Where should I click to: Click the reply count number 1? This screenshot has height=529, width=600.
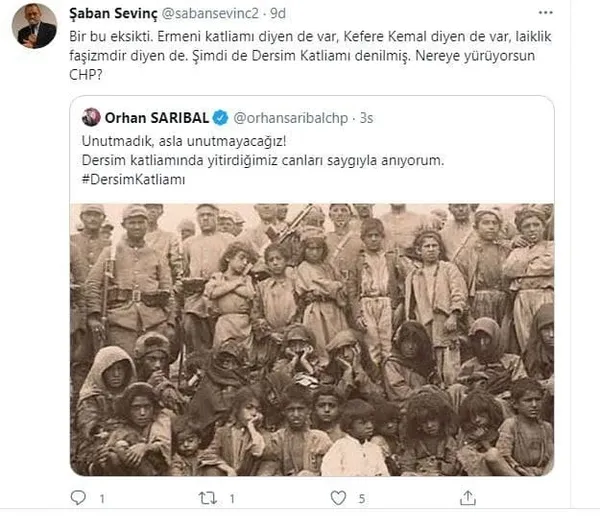[x=102, y=499]
